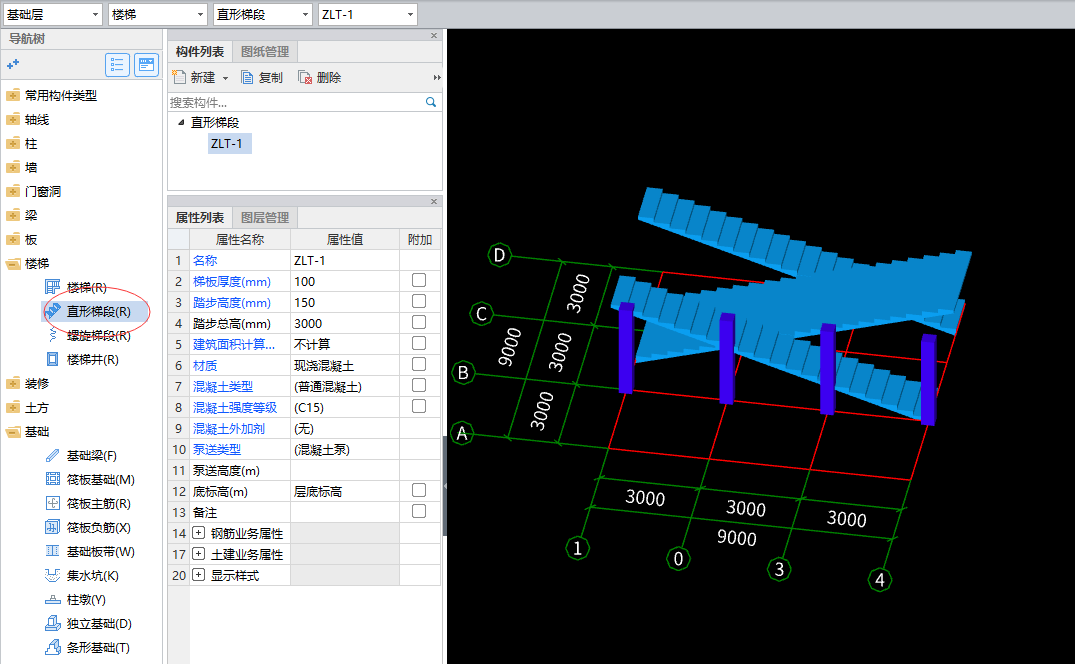This screenshot has height=664, width=1075.
Task: Check the 混凝土强度等级 附加 checkbox
Action: click(419, 406)
